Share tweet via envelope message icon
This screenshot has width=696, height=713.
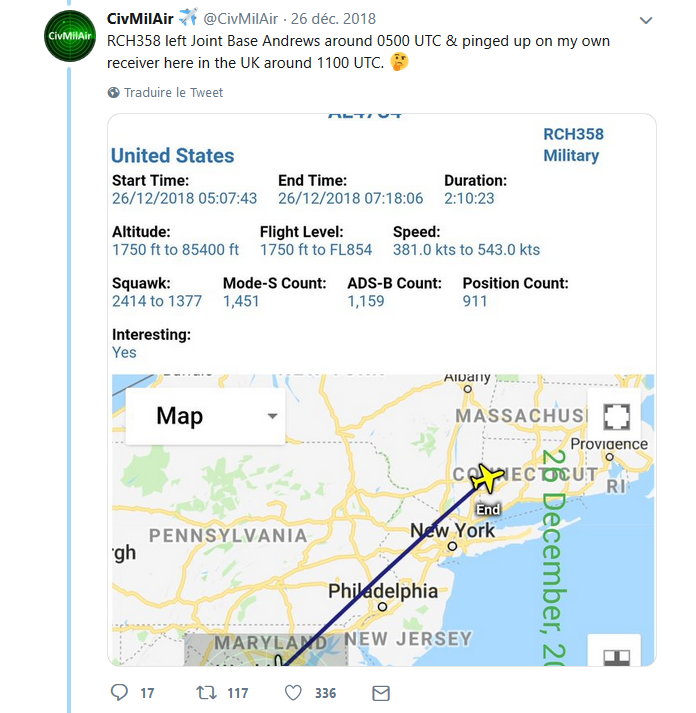pyautogui.click(x=380, y=692)
